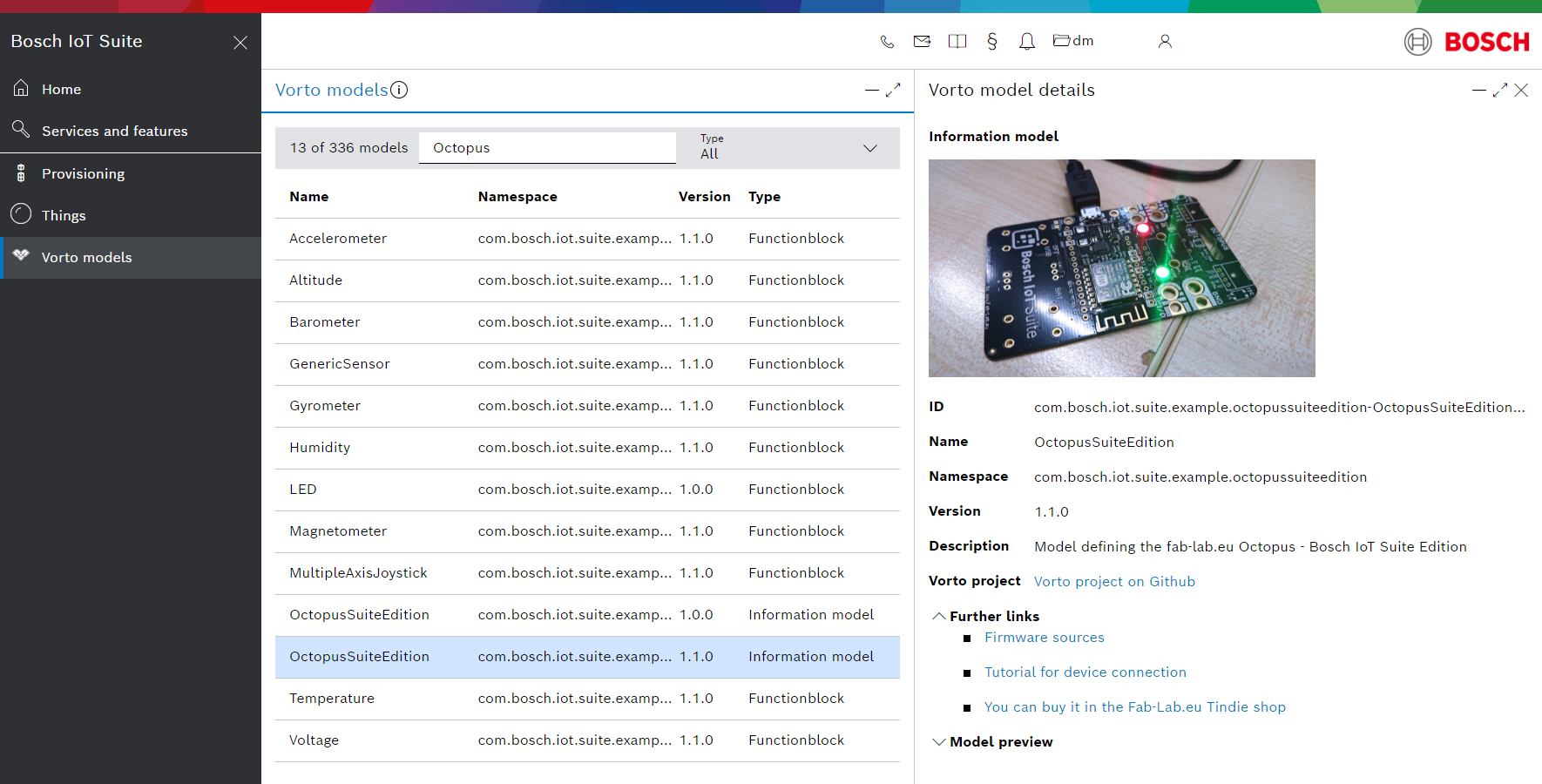
Task: Click the Octopus search field
Action: [x=547, y=147]
